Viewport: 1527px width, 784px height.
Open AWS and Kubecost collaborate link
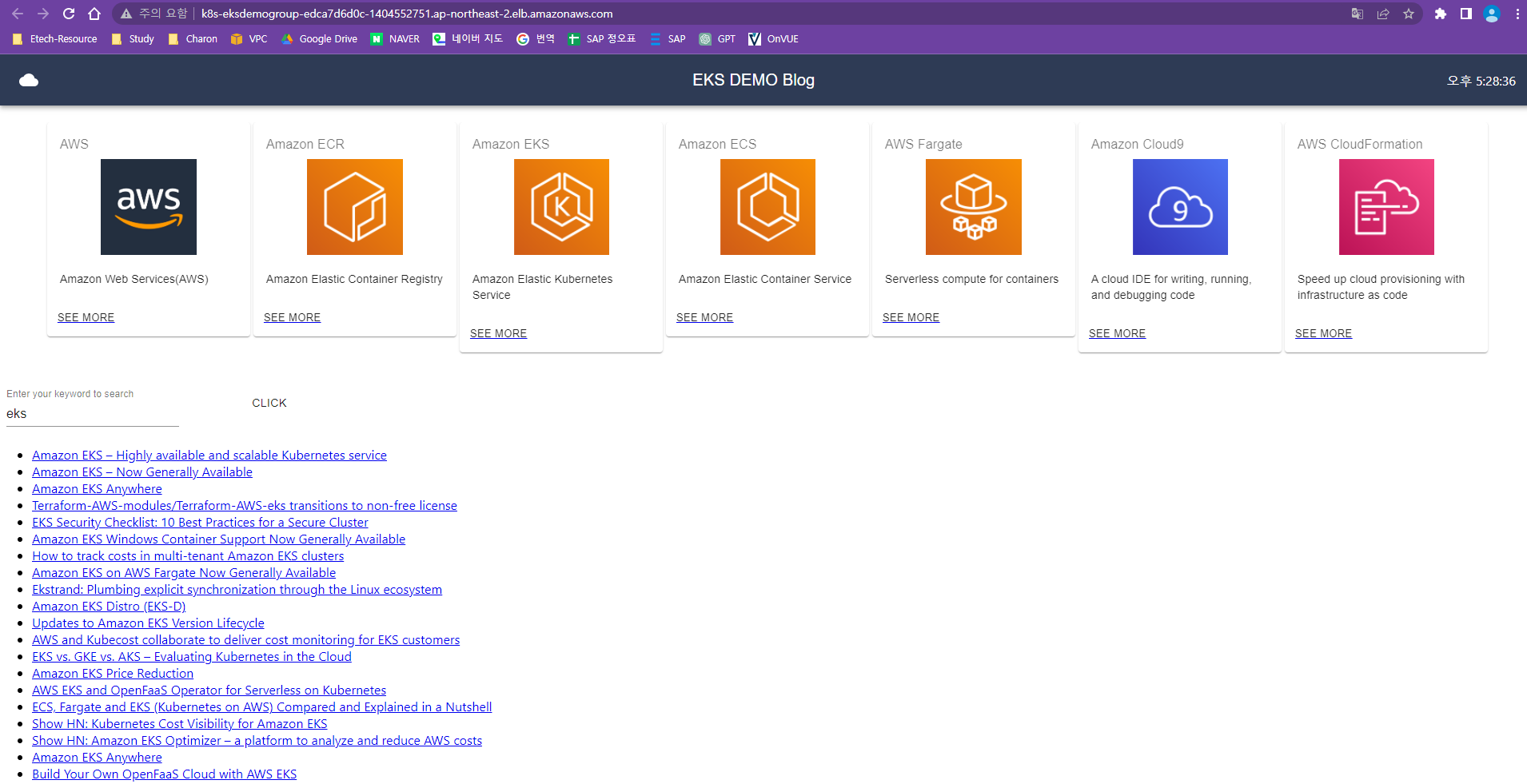pos(245,639)
